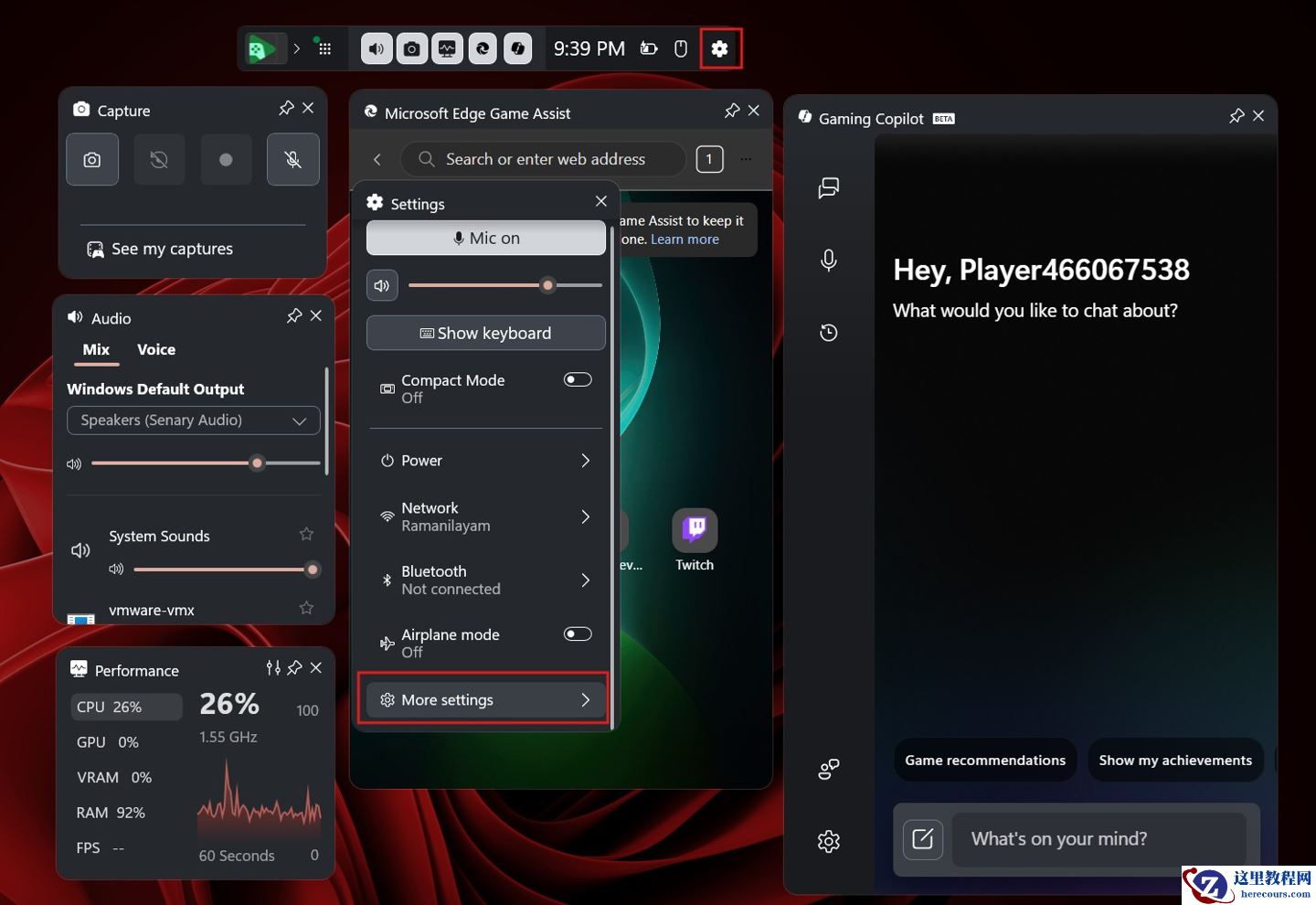Toggle Compact Mode switch
Screen dimensions: 1316x905
[578, 379]
